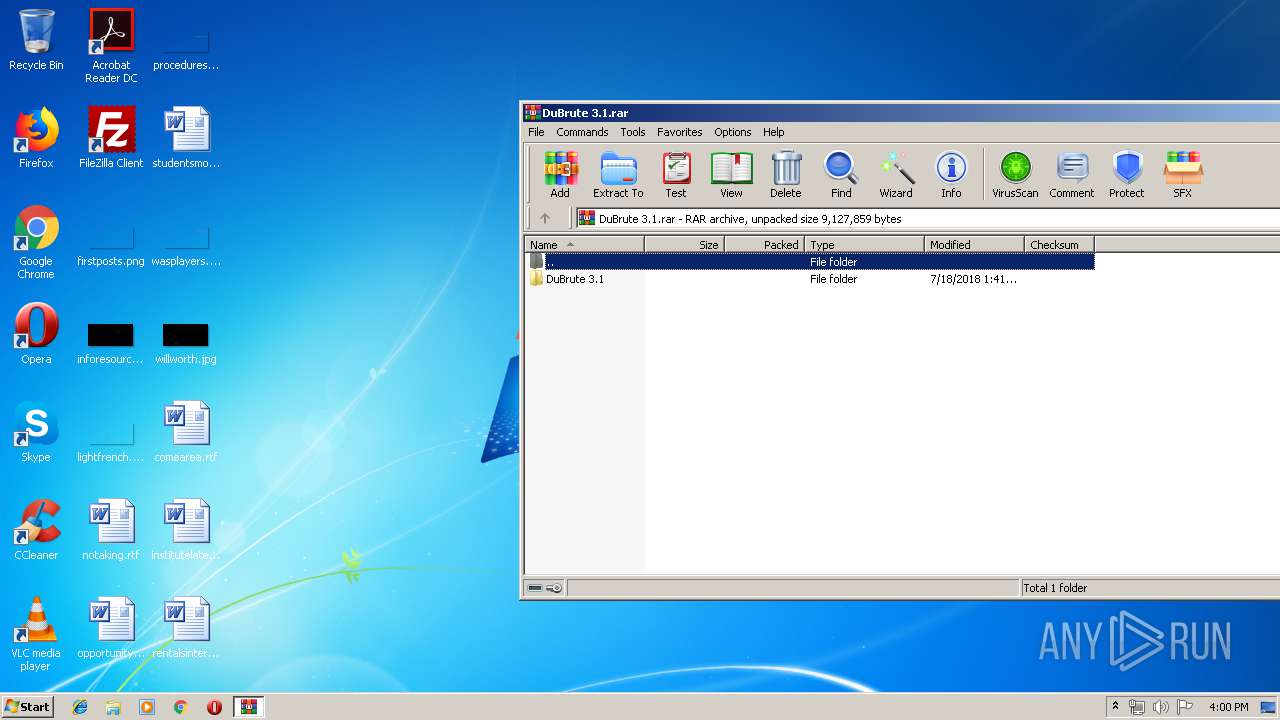Open the File menu
This screenshot has height=720, width=1280.
536,132
